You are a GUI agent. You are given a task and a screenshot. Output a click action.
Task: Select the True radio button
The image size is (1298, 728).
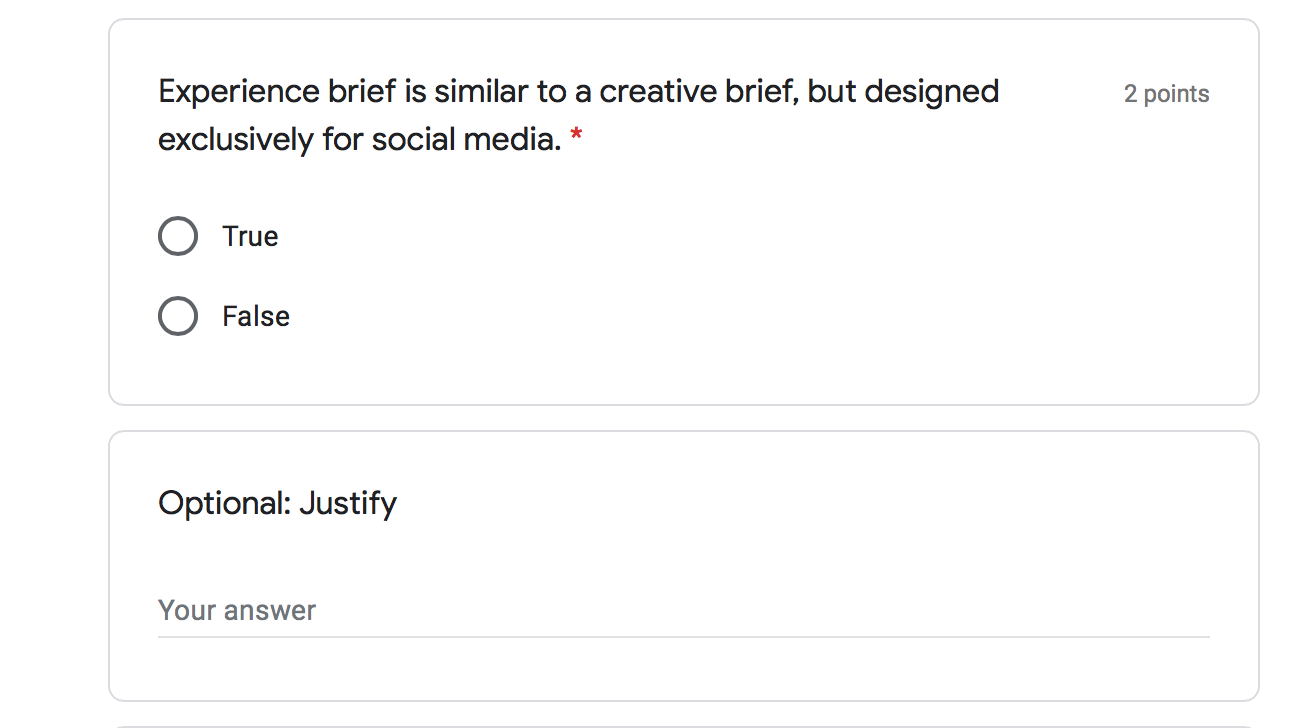coord(178,236)
